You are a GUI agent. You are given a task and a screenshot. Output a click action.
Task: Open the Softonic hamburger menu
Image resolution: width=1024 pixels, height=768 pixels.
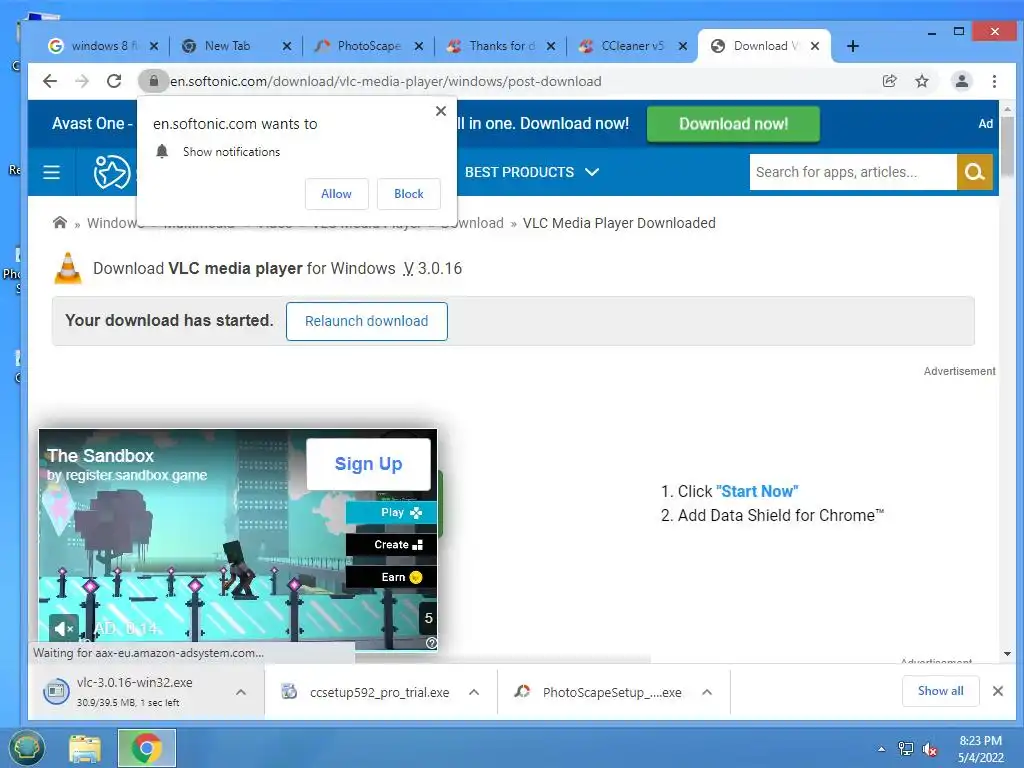tap(52, 172)
